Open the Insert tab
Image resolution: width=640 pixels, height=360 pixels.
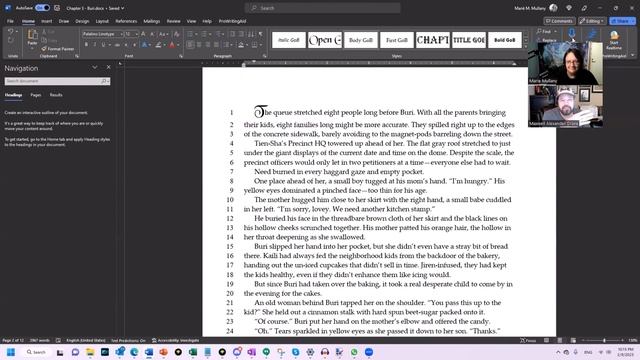coord(47,21)
